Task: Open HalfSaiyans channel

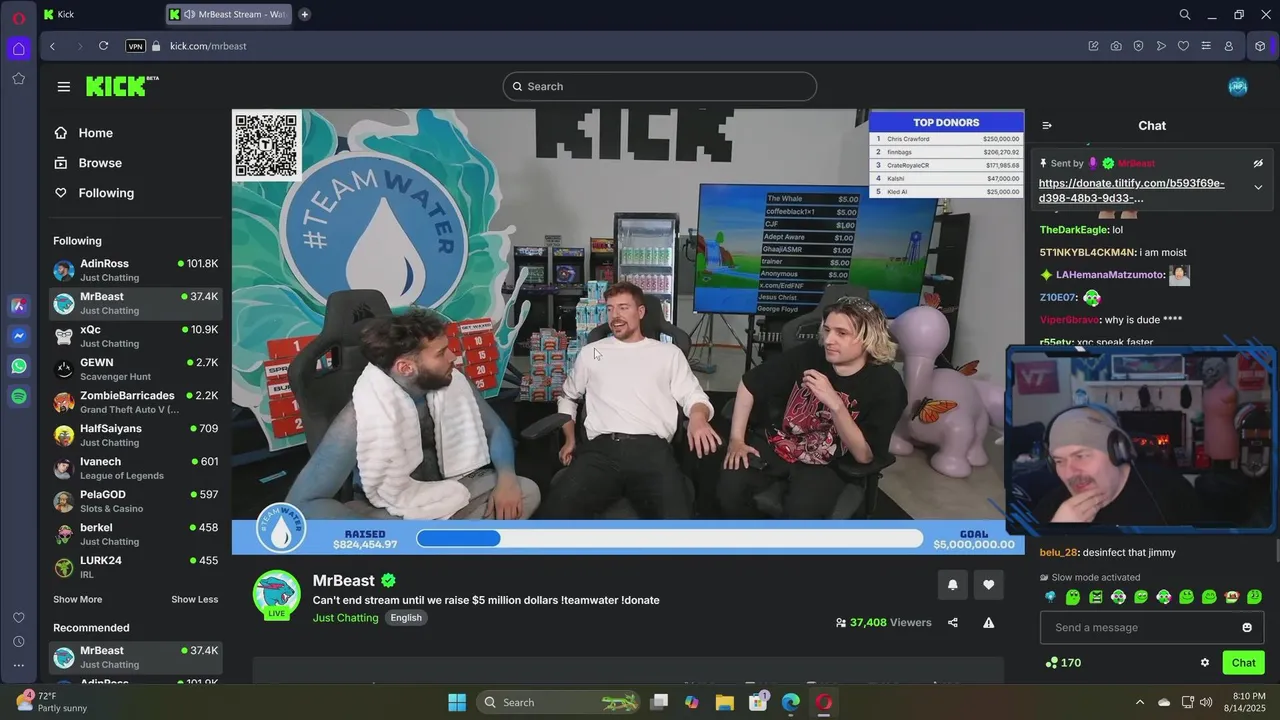Action: click(x=136, y=435)
